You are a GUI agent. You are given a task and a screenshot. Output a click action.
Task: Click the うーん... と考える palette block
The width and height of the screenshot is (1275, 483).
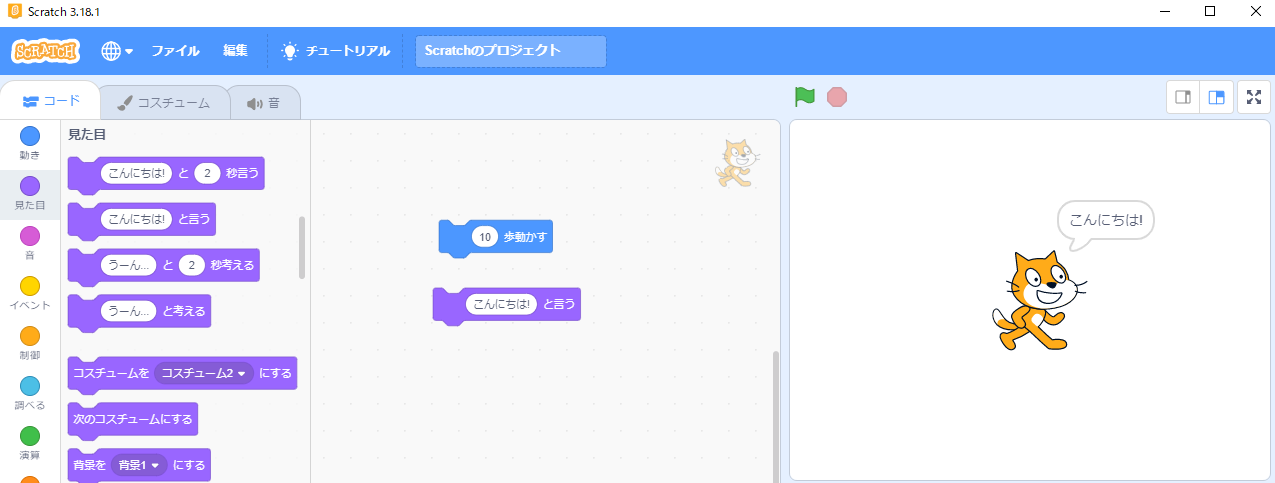[139, 312]
